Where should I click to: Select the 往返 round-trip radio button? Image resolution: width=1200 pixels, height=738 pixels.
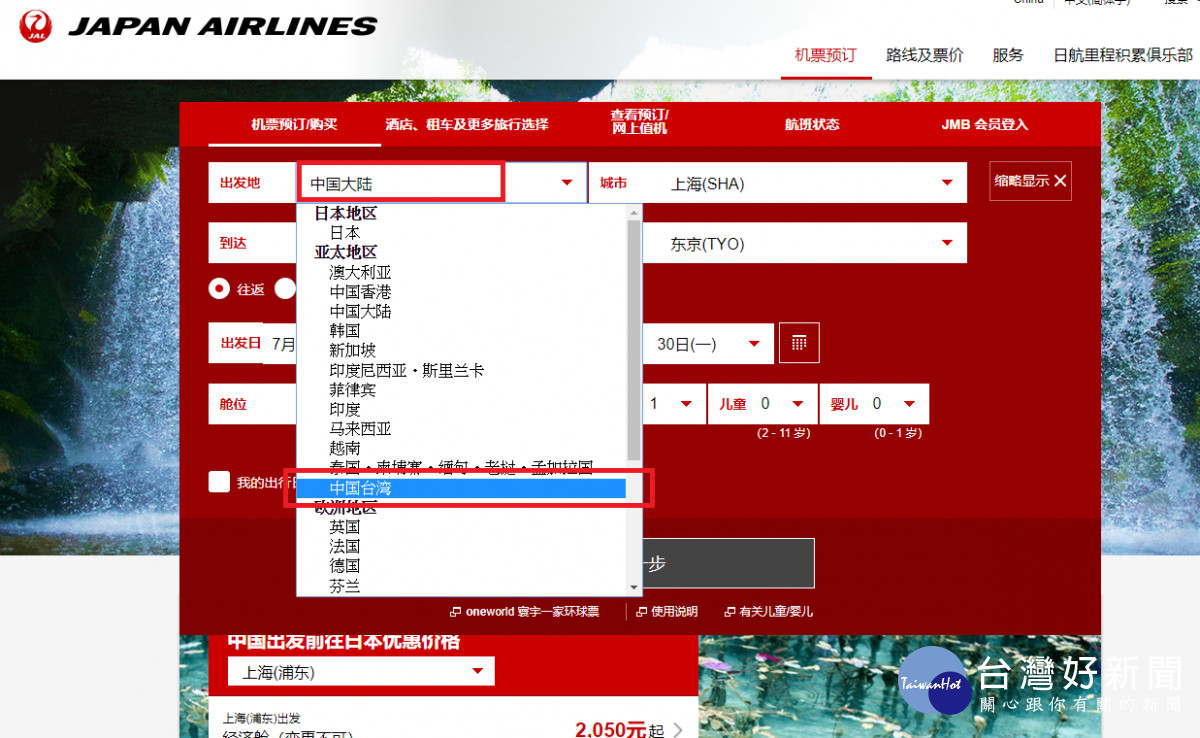point(219,289)
